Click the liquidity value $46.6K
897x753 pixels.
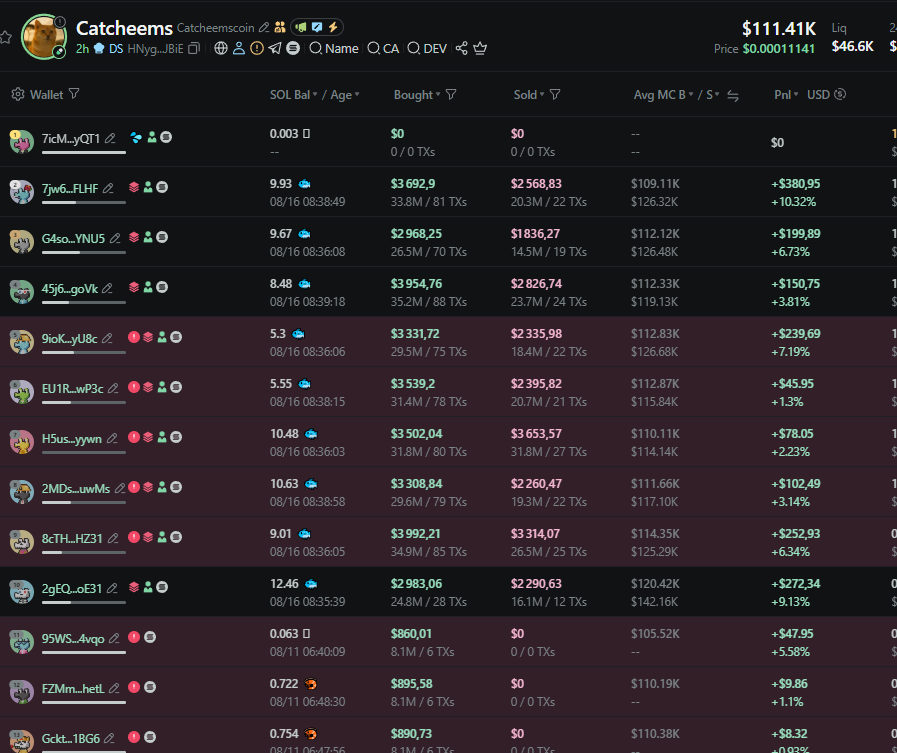[x=852, y=46]
